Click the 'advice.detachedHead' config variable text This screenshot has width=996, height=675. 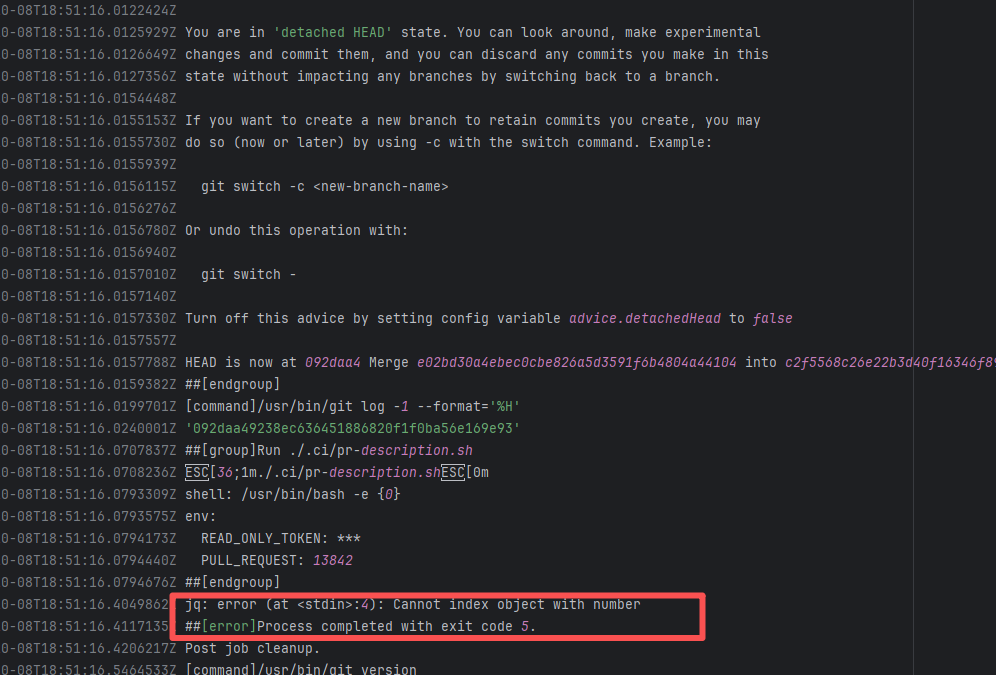point(644,318)
